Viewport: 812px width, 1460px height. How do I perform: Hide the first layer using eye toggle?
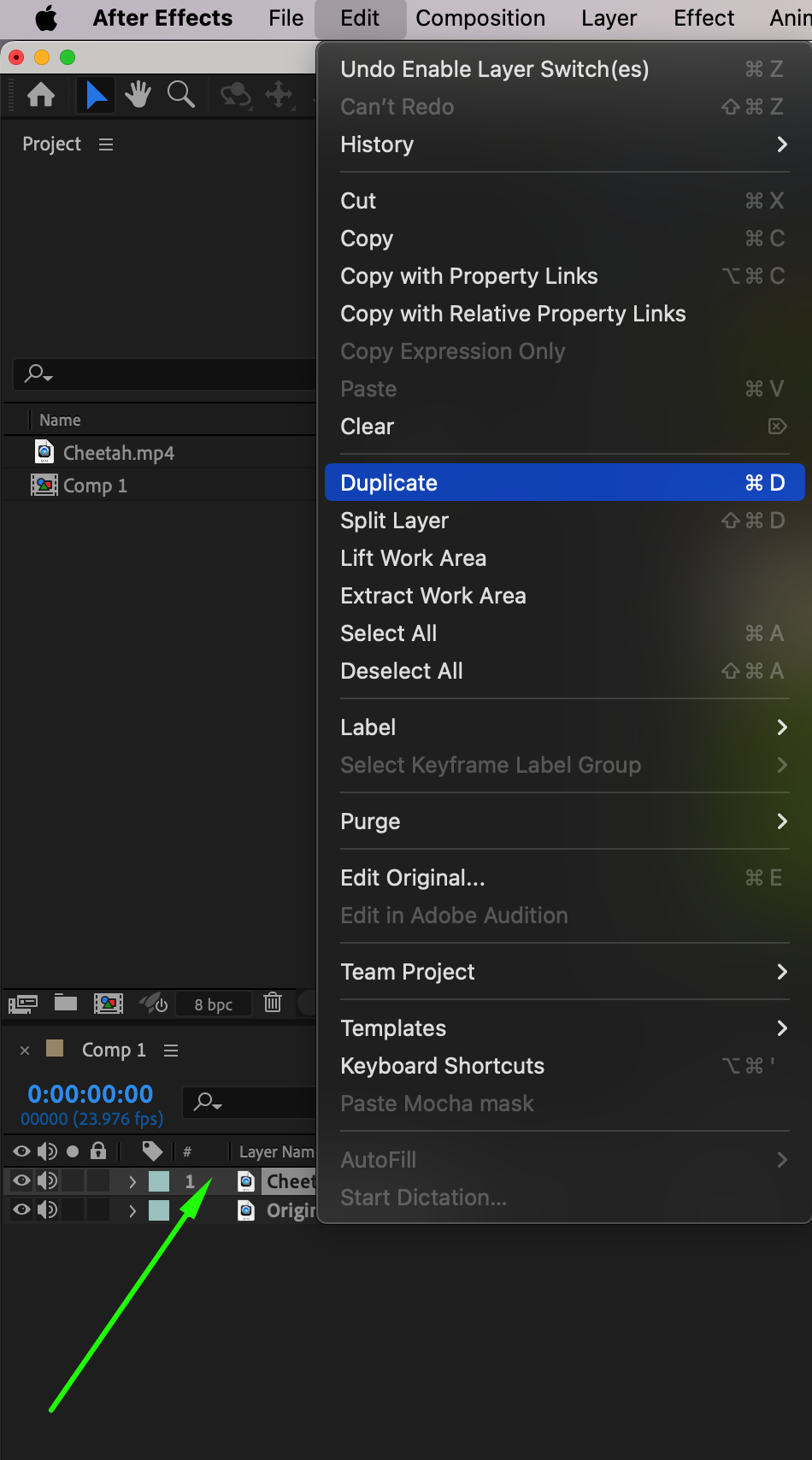21,1180
